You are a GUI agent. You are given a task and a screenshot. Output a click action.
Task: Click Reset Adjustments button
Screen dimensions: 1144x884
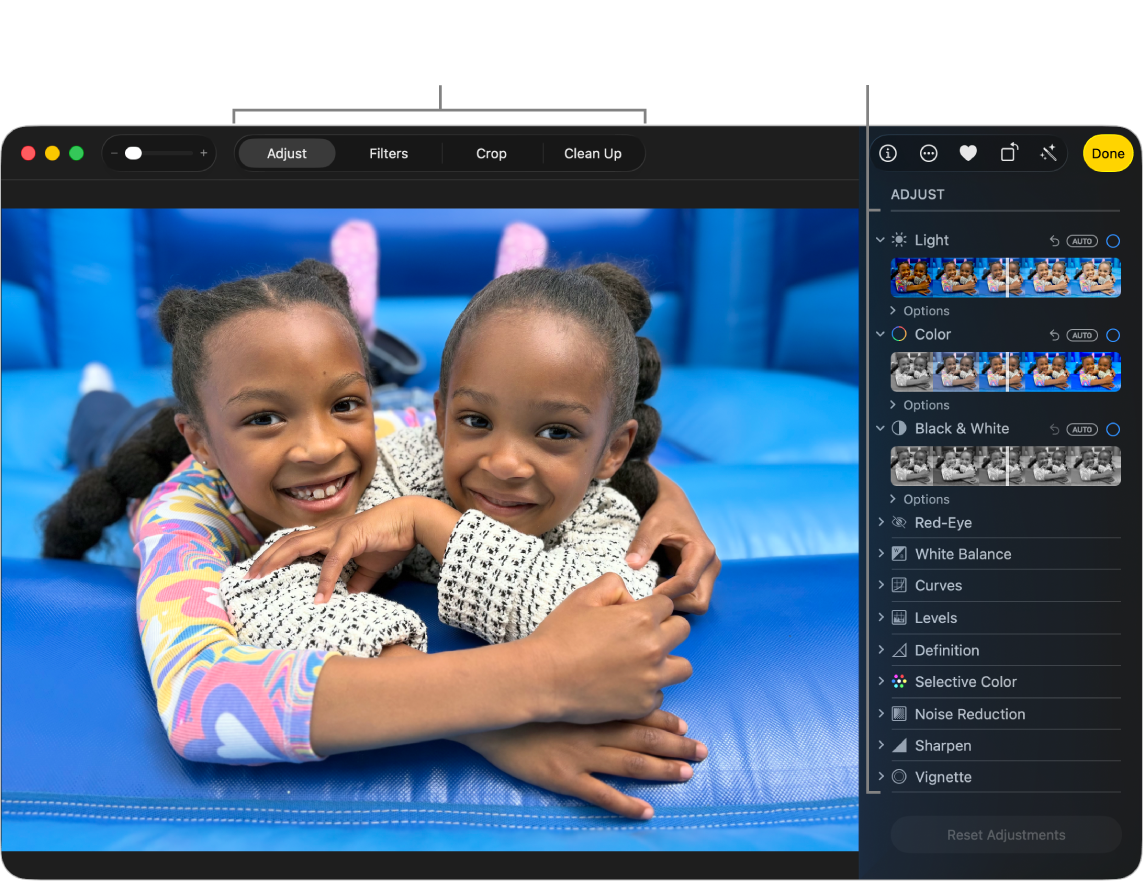[1006, 834]
